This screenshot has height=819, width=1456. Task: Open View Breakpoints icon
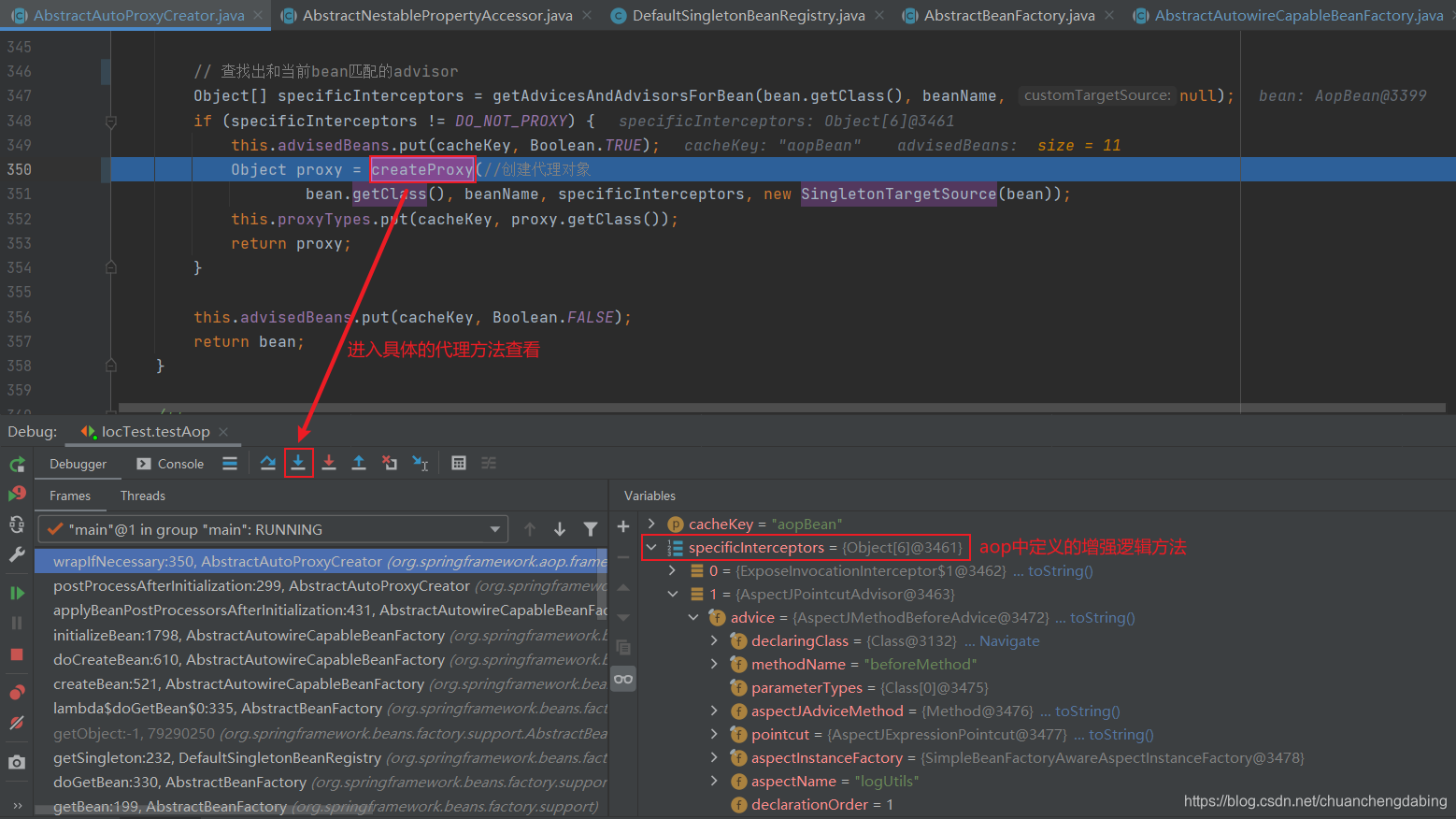tap(17, 693)
